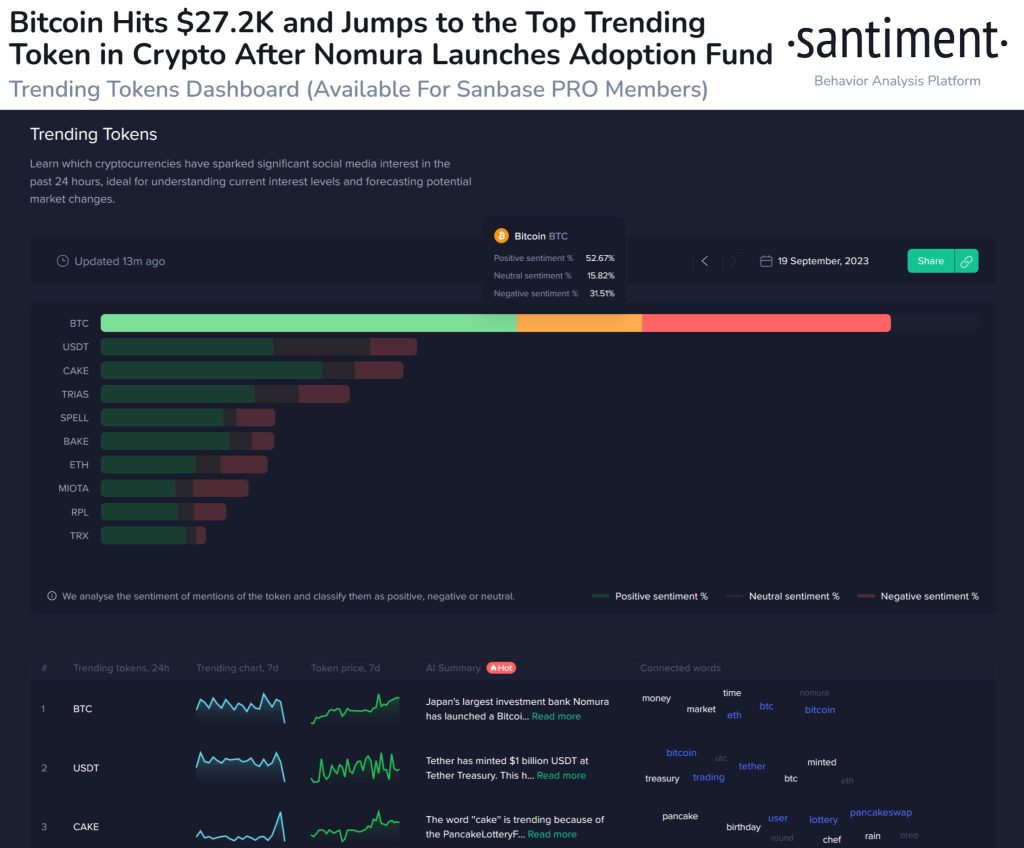1024x848 pixels.
Task: Click Read more on the CAKE summary
Action: click(552, 834)
